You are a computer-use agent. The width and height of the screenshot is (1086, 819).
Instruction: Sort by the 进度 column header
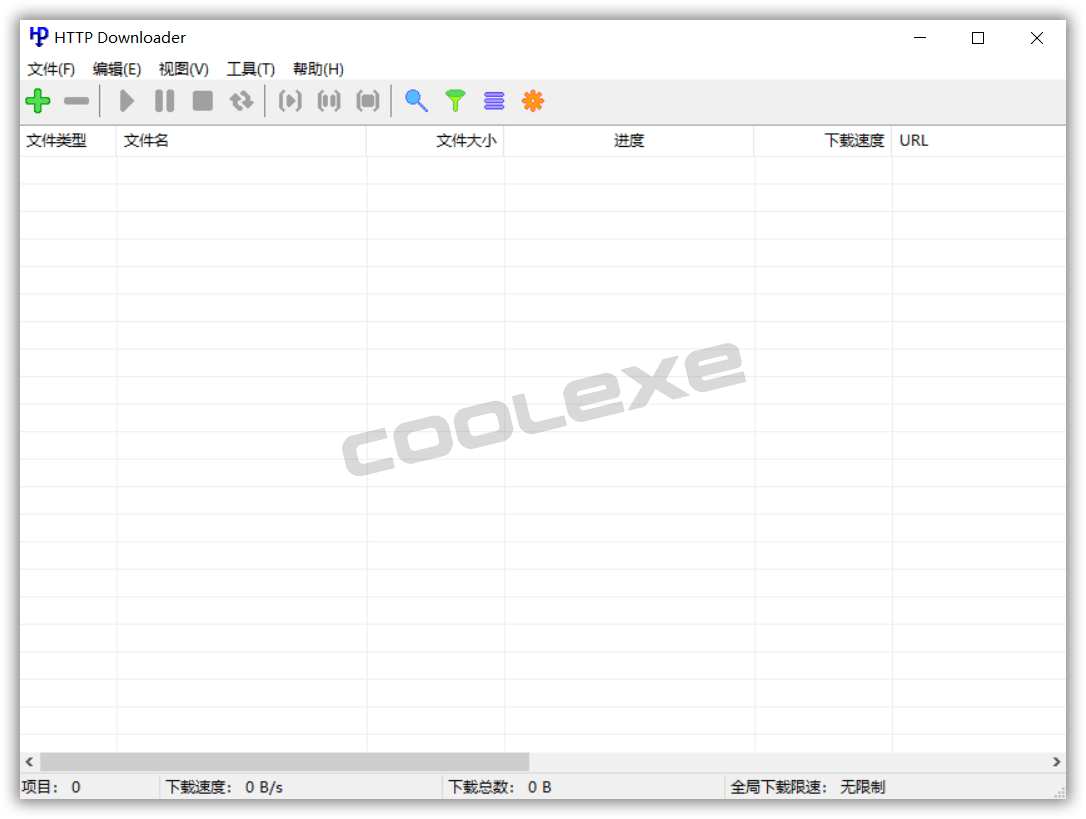pyautogui.click(x=629, y=141)
